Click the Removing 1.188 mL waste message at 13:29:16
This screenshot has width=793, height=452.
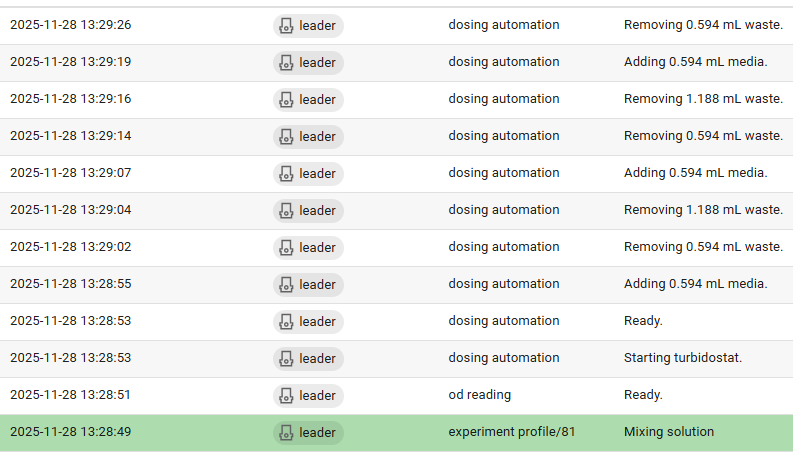tap(703, 99)
